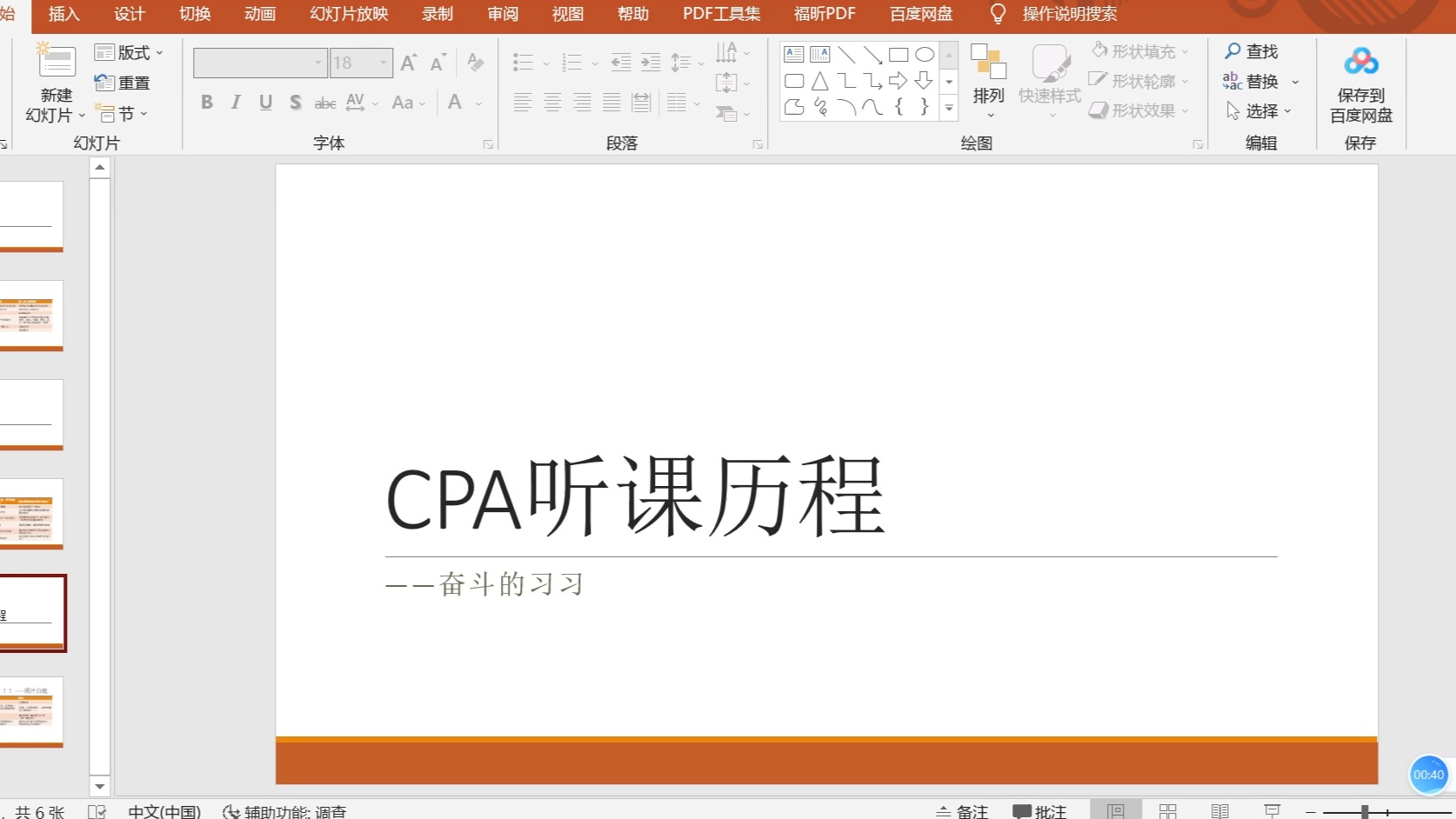Toggle bold formatting
The height and width of the screenshot is (819, 1456).
[207, 103]
